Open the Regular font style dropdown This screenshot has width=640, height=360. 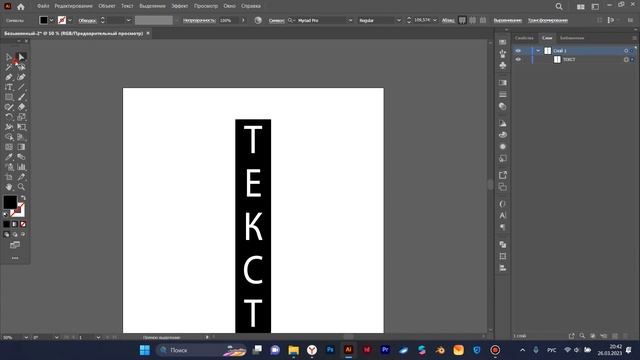pyautogui.click(x=399, y=20)
